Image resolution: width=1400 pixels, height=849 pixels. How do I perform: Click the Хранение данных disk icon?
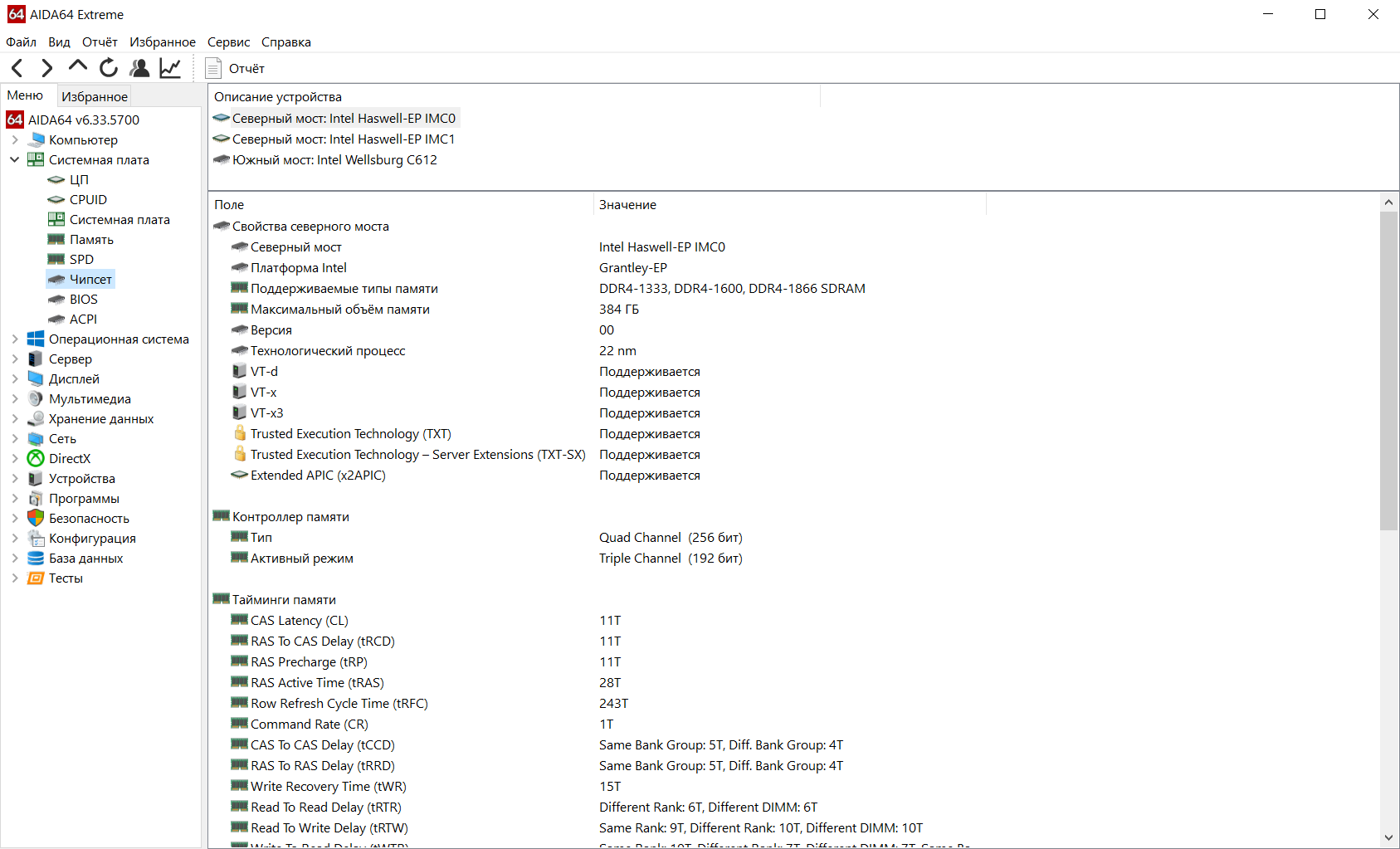(x=36, y=419)
